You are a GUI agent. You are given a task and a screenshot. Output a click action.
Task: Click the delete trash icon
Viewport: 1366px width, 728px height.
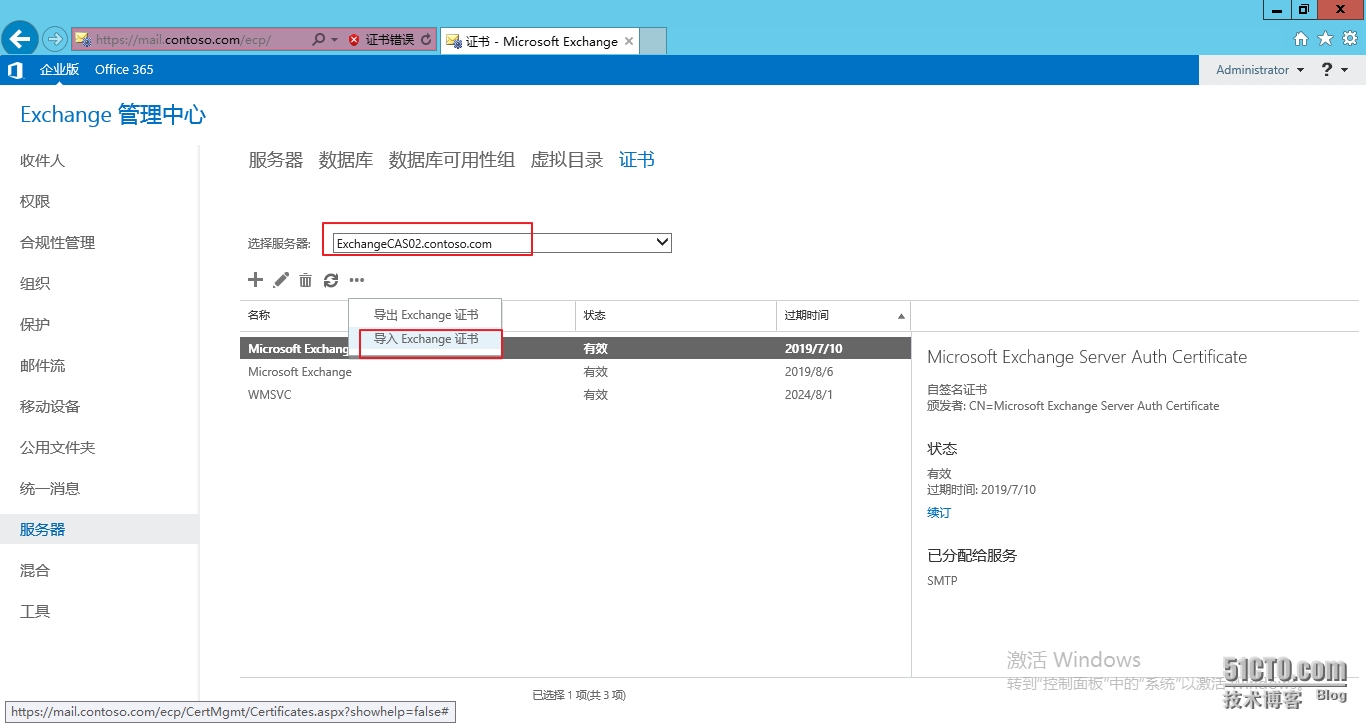(x=305, y=280)
